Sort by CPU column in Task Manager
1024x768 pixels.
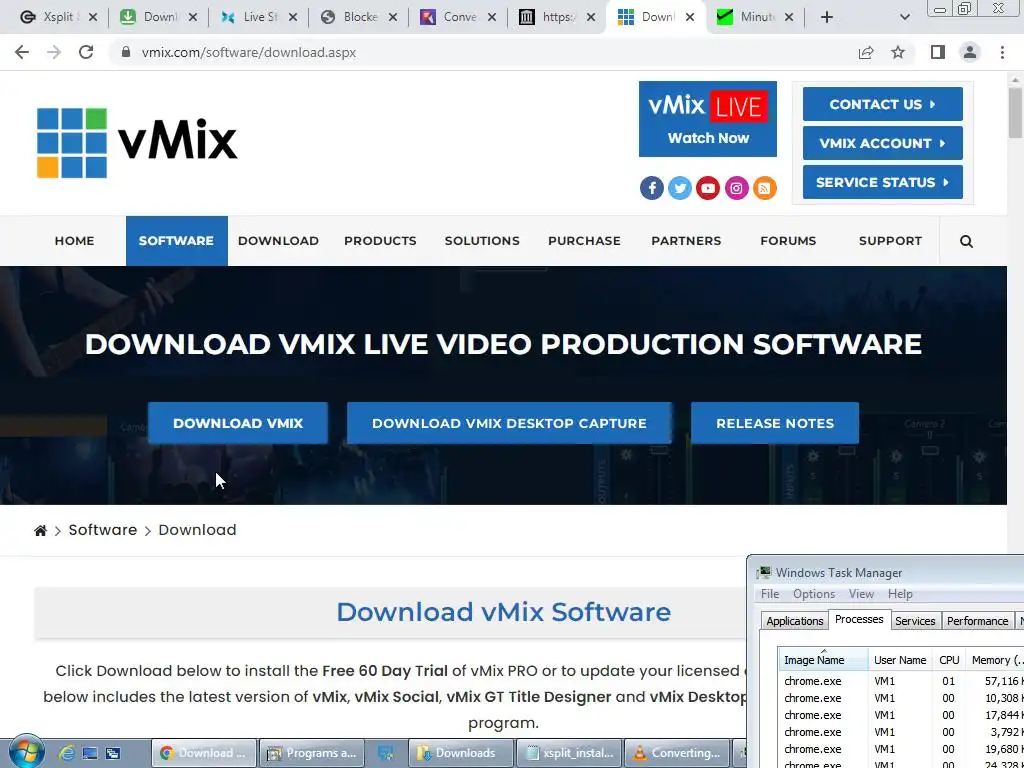click(x=949, y=660)
